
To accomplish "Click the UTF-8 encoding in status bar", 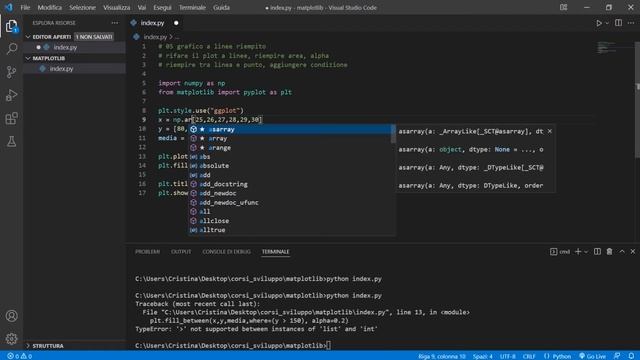I will (x=507, y=356).
